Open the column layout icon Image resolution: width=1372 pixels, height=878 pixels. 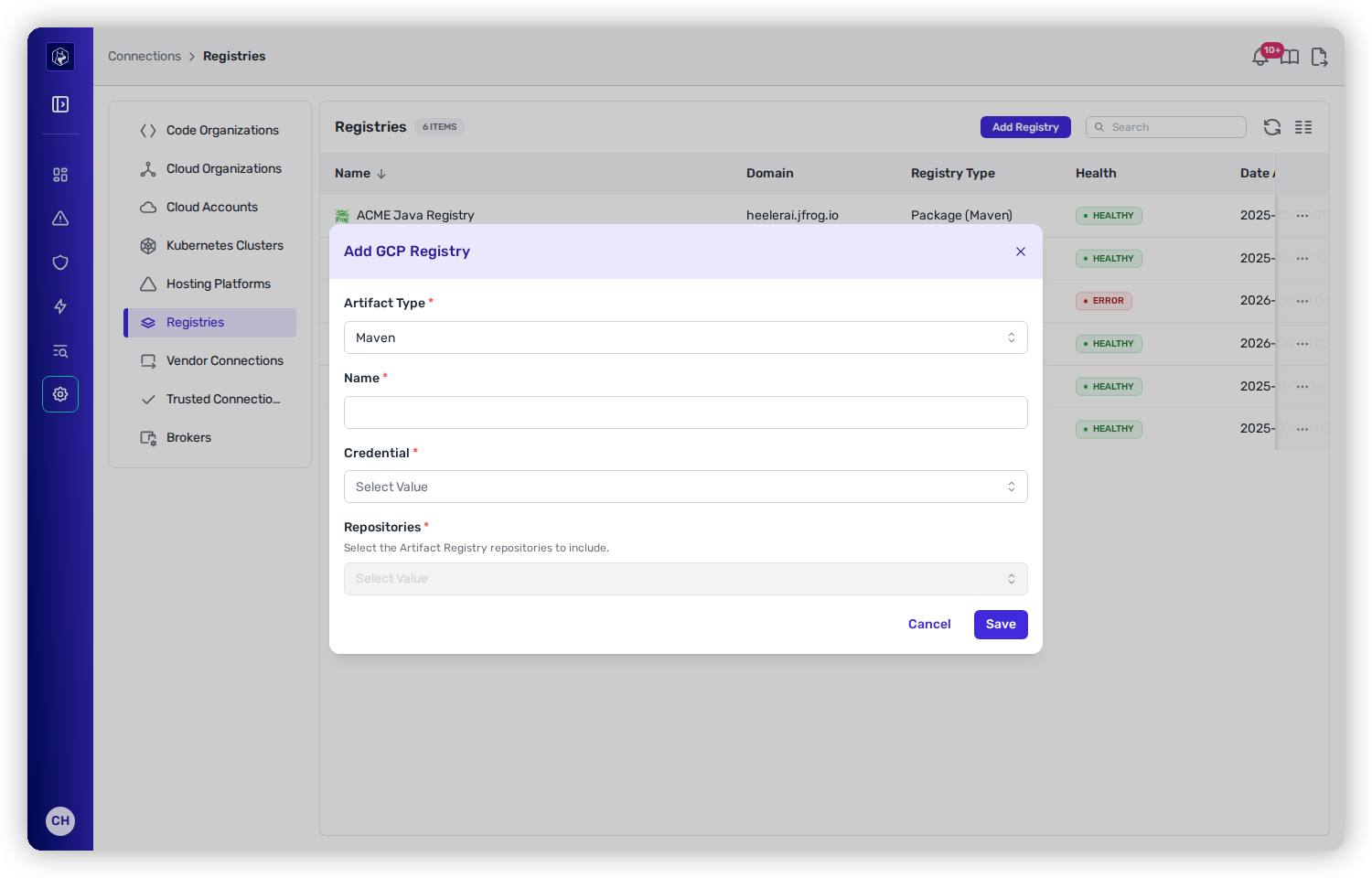(1303, 127)
